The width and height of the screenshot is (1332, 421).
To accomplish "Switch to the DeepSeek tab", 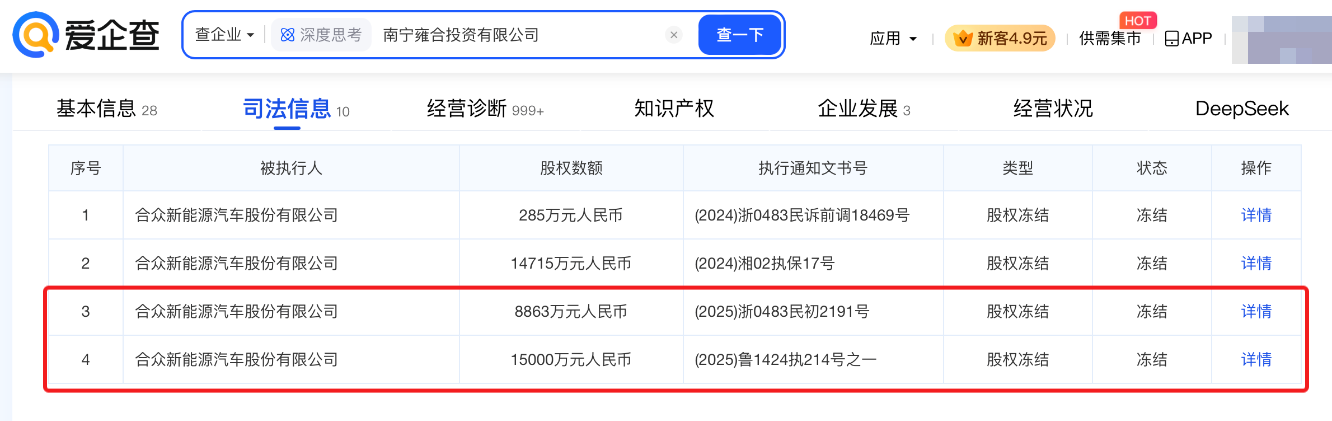I will [x=1242, y=108].
